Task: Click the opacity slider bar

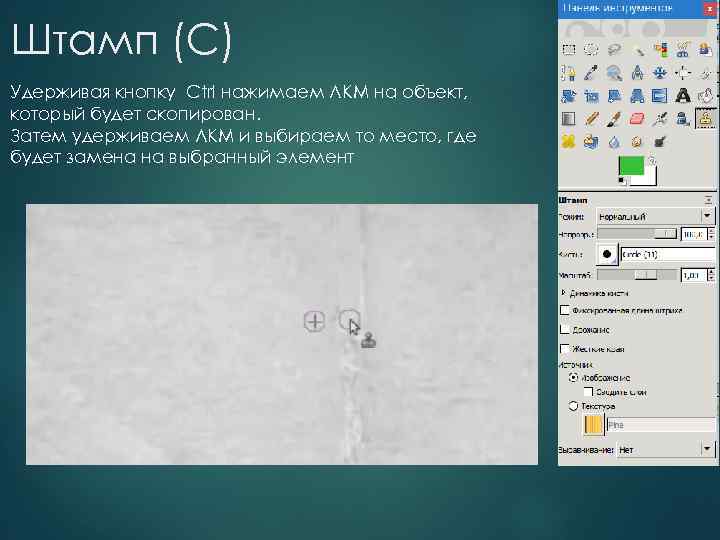Action: [x=637, y=234]
